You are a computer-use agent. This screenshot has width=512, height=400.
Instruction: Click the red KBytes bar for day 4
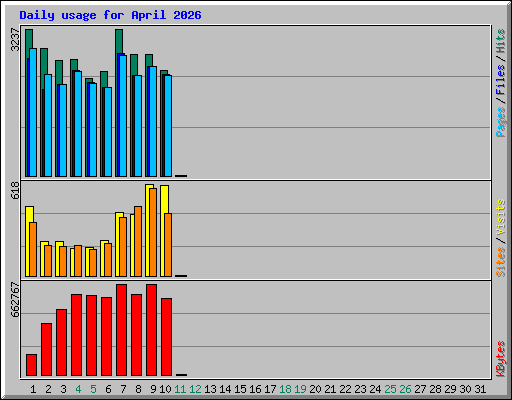76,335
